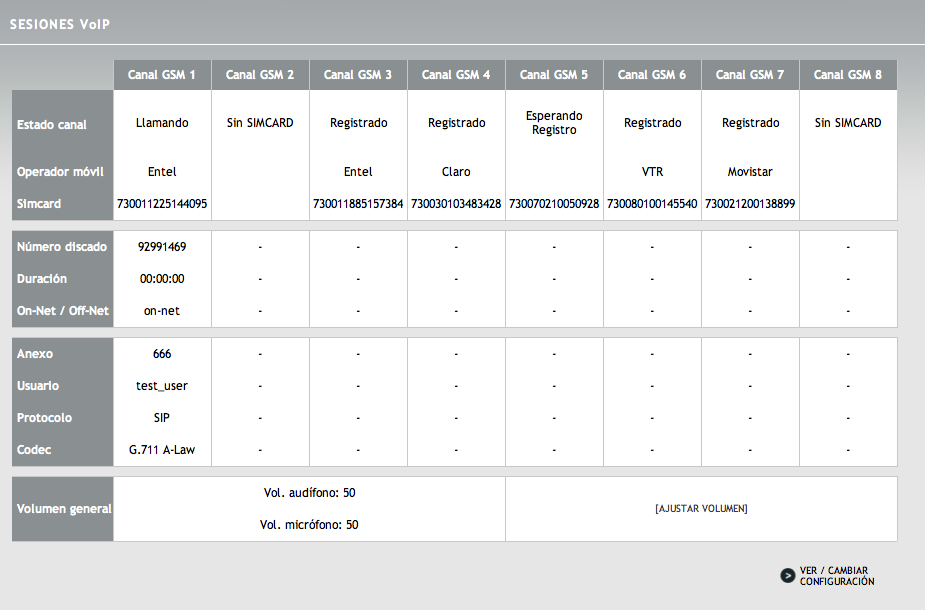
Task: Open the Ver / Cambiar Configuración link
Action: click(837, 576)
